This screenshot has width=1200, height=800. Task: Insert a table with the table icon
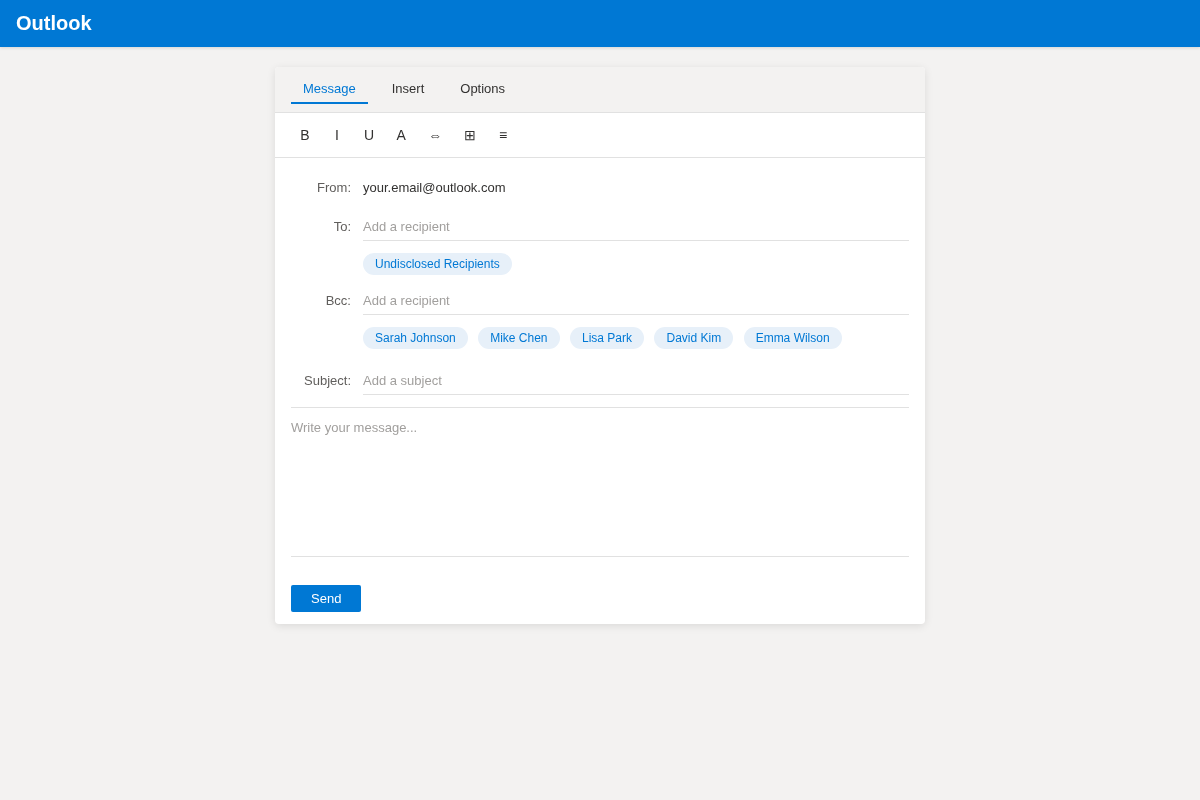[x=469, y=135]
